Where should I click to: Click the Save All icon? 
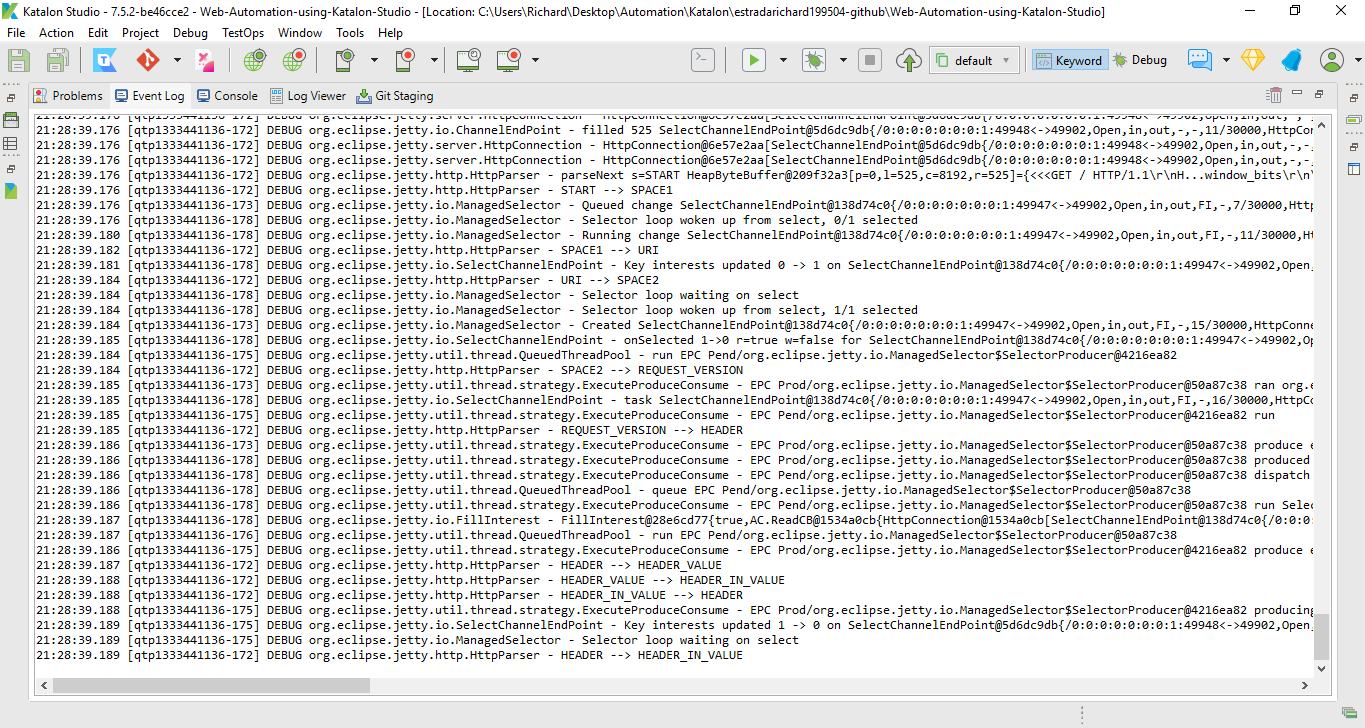point(56,60)
